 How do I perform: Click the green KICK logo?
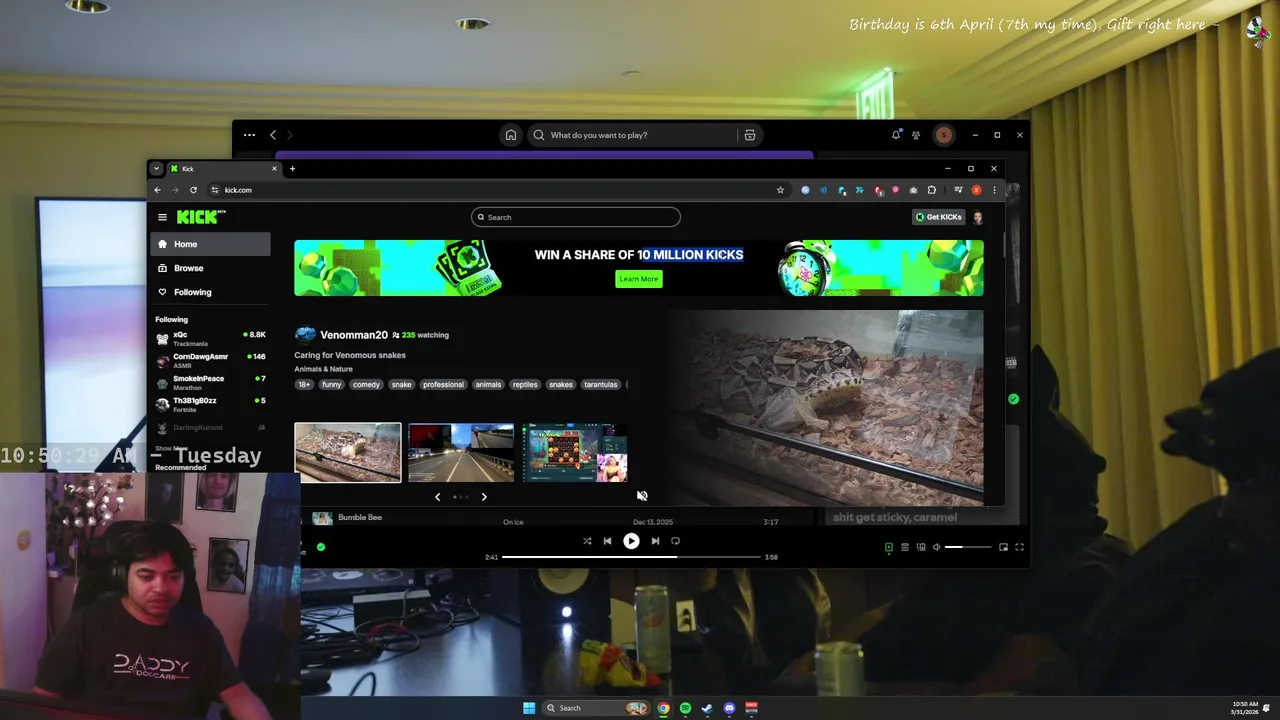pyautogui.click(x=199, y=217)
